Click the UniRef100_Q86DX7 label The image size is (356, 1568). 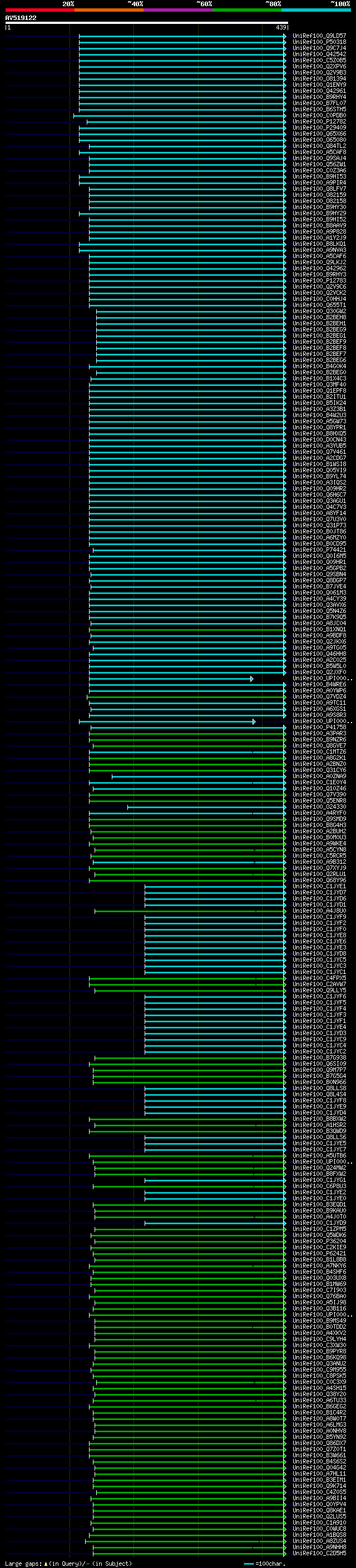click(x=319, y=1443)
